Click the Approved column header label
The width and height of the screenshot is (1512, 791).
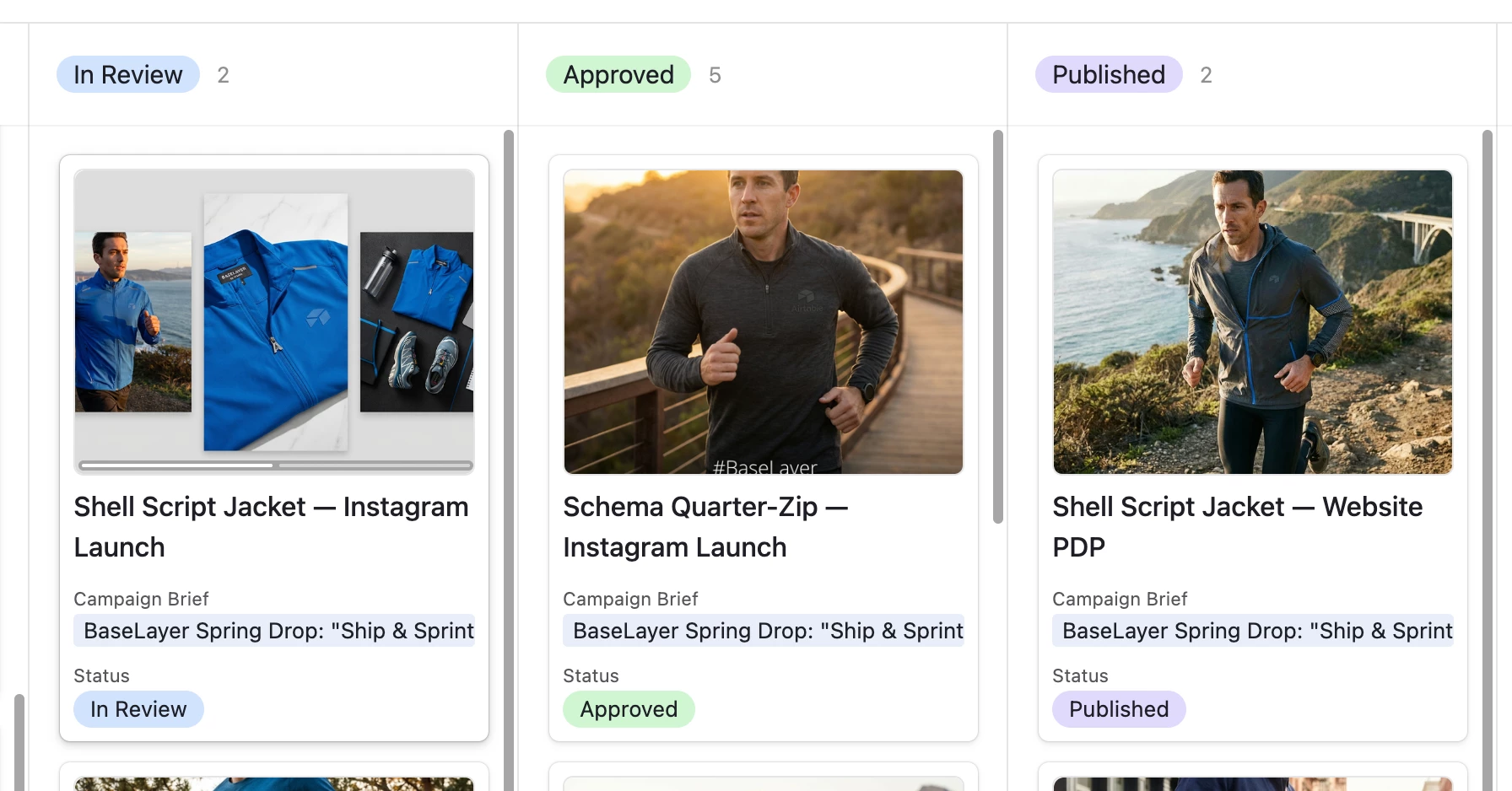pos(618,75)
